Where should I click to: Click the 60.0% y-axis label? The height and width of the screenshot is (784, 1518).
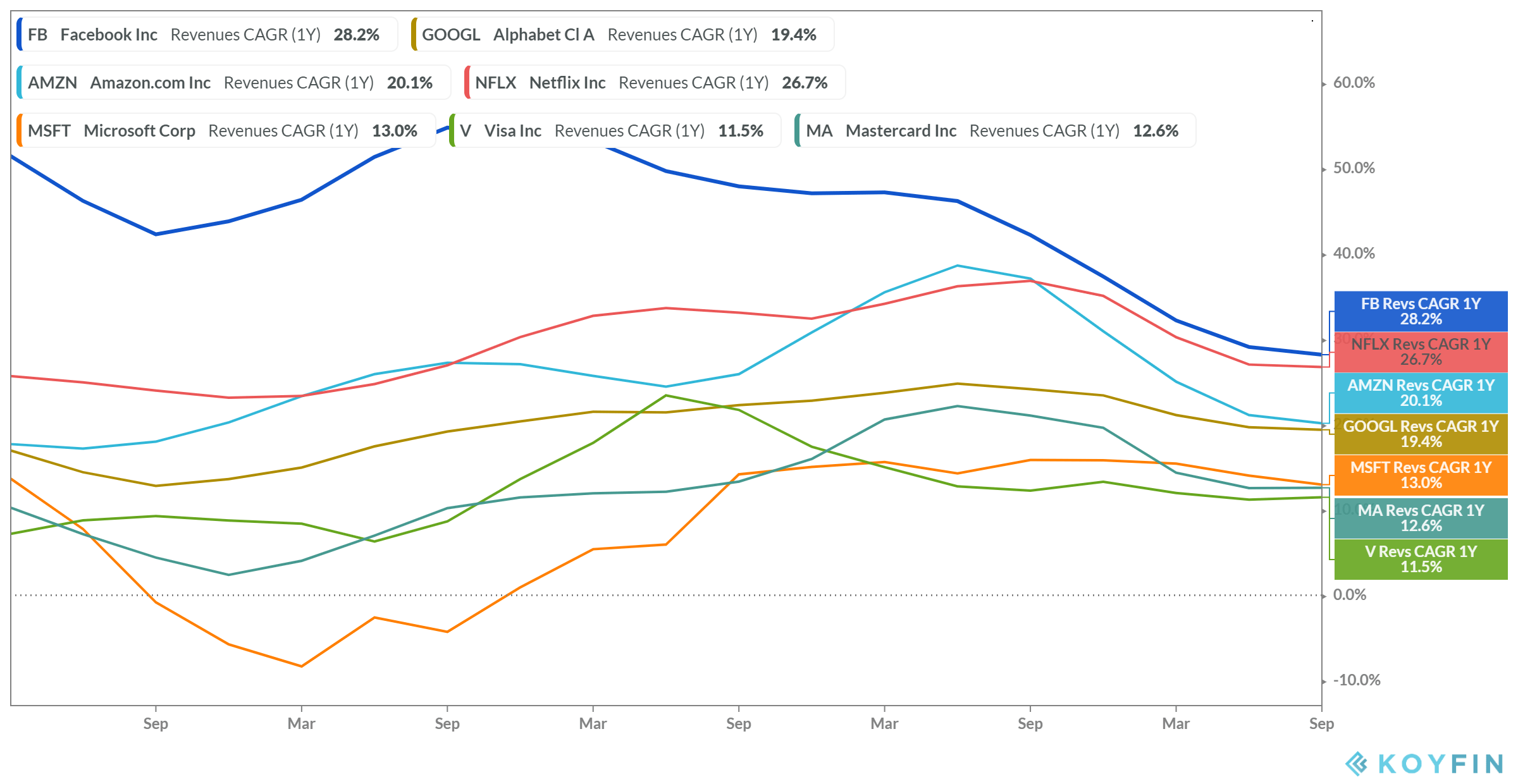(x=1354, y=83)
